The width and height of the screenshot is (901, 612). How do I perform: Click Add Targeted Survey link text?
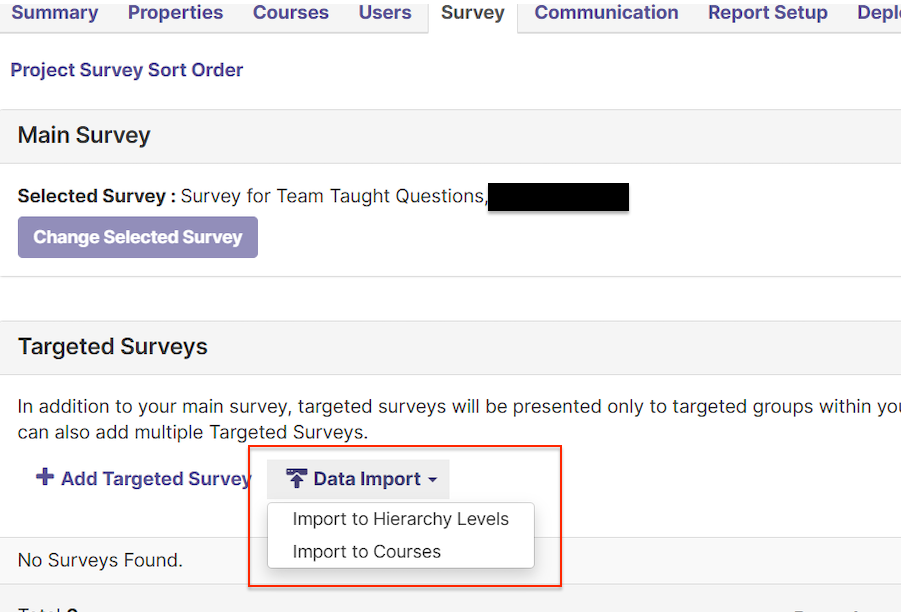click(156, 479)
